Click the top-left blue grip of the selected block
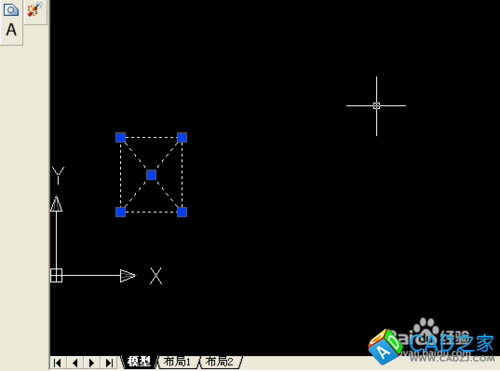This screenshot has height=371, width=500. (121, 137)
